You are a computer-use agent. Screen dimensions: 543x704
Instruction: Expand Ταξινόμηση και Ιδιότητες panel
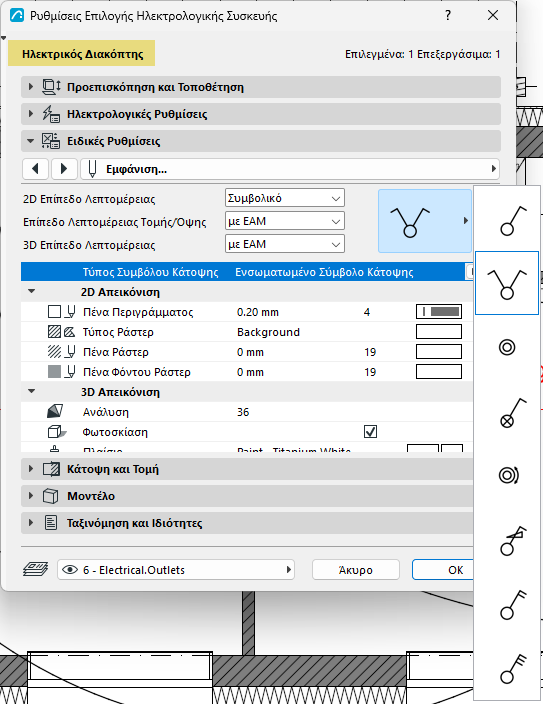tap(247, 523)
